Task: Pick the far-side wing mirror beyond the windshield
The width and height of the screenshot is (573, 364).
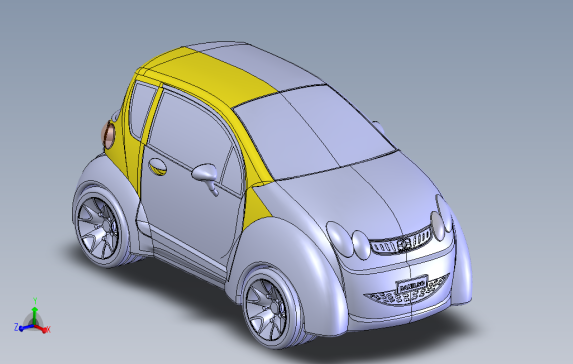Action: [x=379, y=127]
